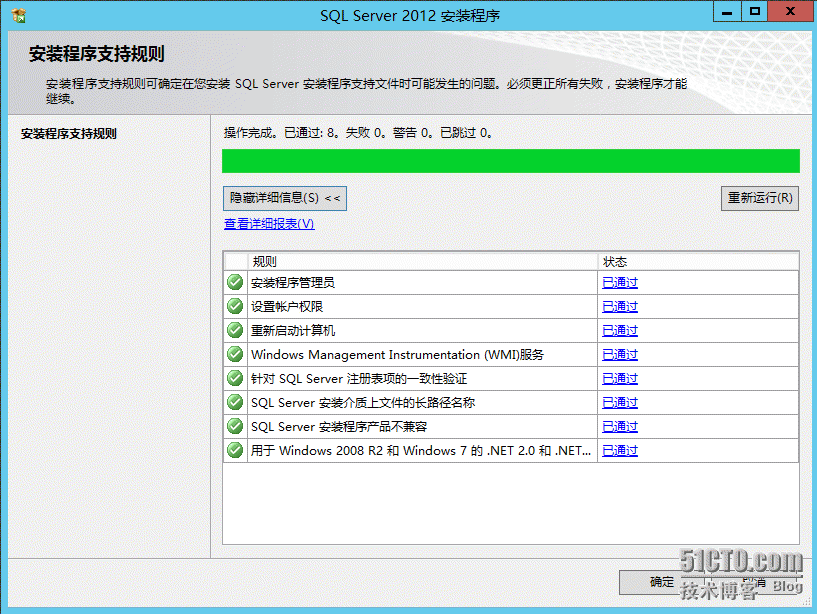Select rule SQL Server 安装程序产品不兼容
Image resolution: width=817 pixels, height=614 pixels.
tap(339, 426)
